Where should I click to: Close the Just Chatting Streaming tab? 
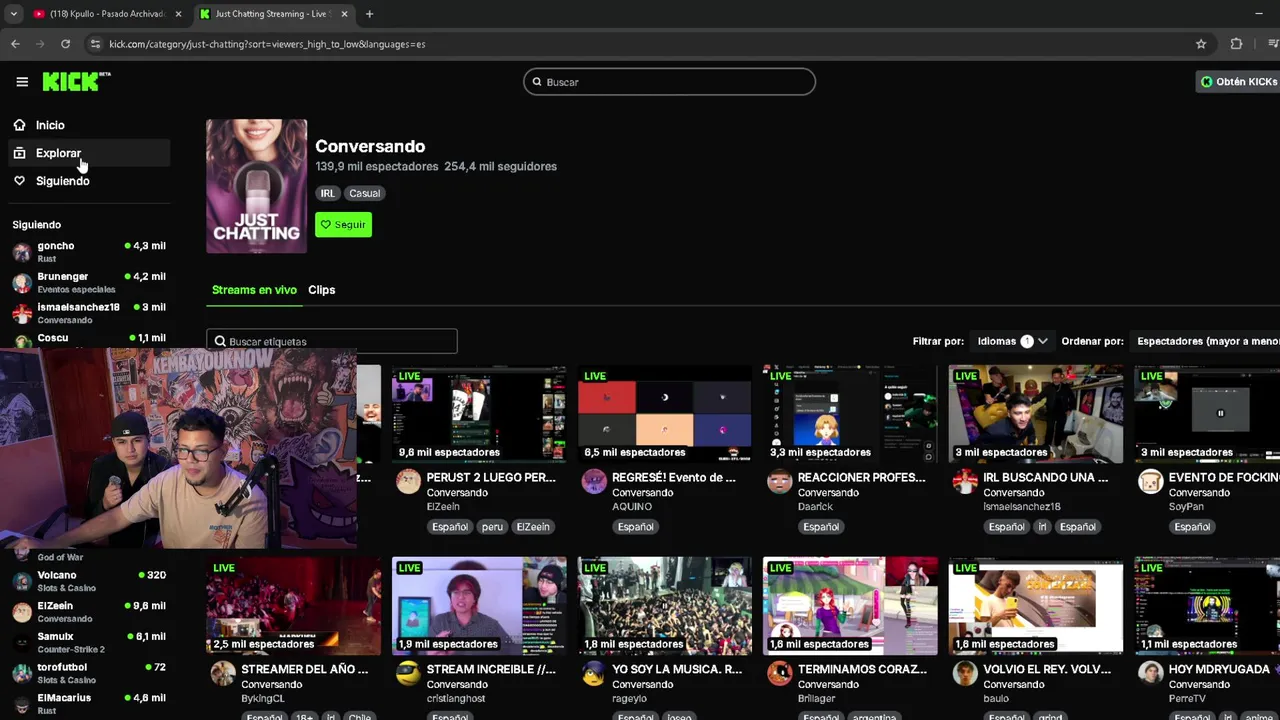click(x=344, y=14)
